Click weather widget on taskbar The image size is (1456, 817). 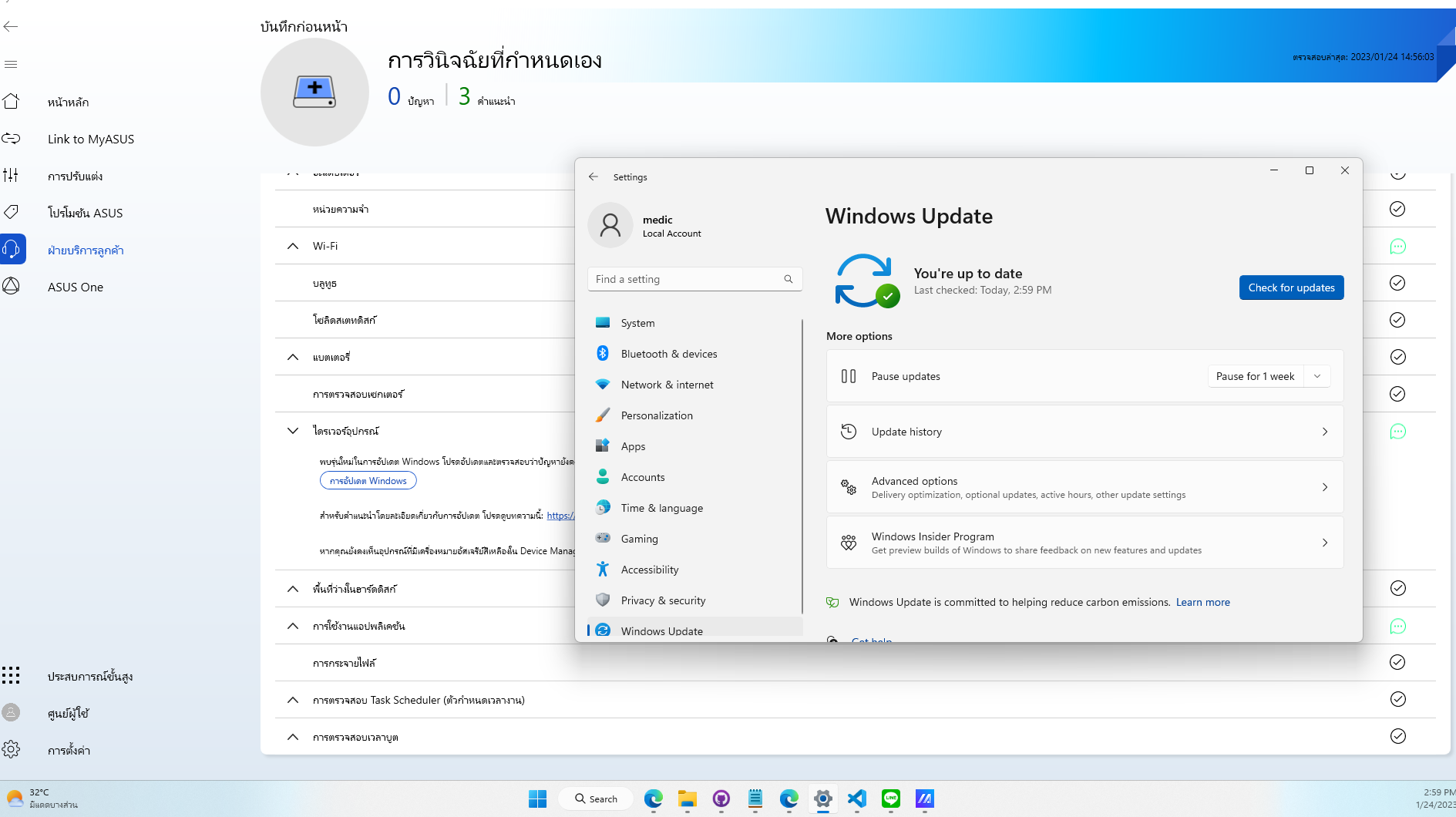tap(42, 799)
